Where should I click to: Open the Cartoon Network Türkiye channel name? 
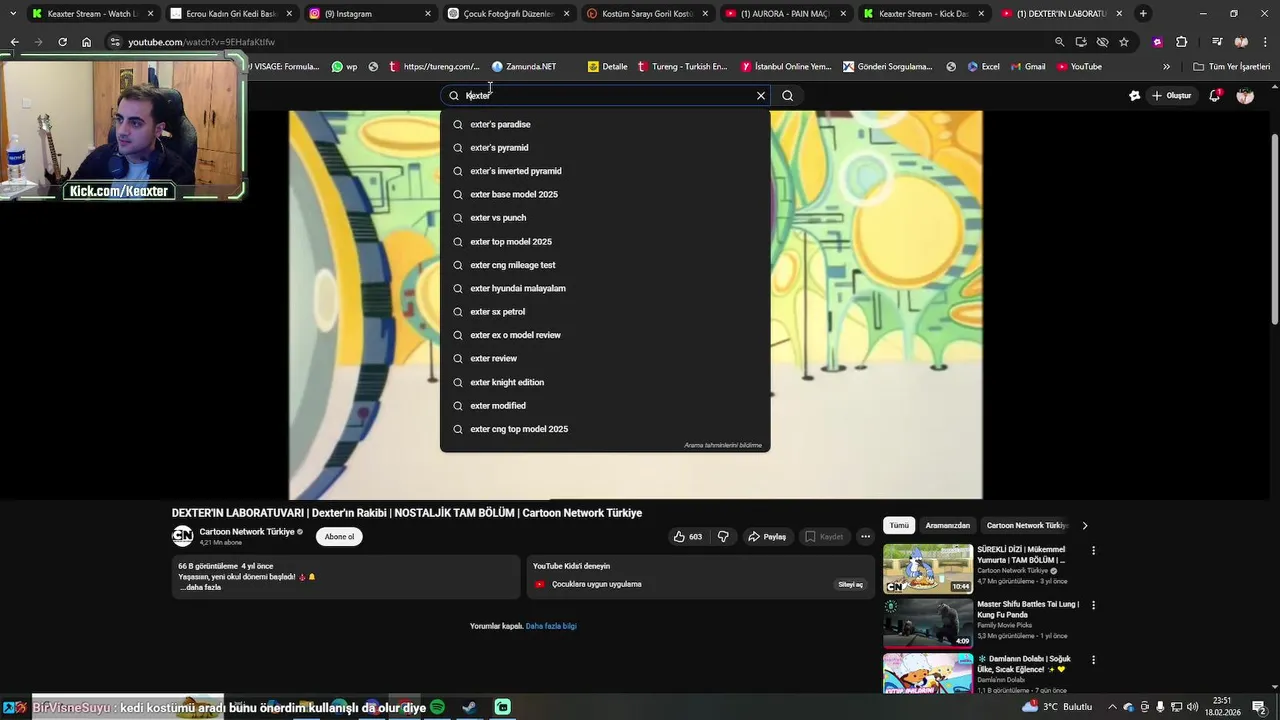(x=247, y=532)
